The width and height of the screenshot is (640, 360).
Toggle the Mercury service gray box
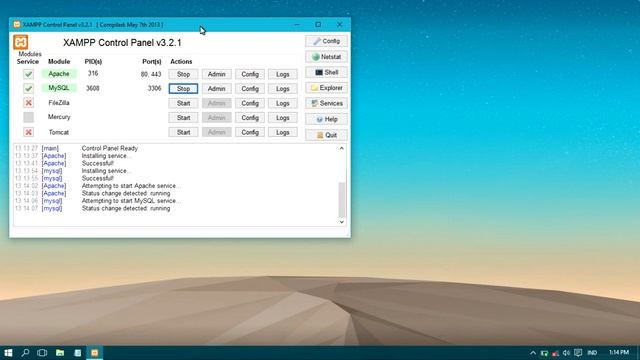pyautogui.click(x=28, y=118)
